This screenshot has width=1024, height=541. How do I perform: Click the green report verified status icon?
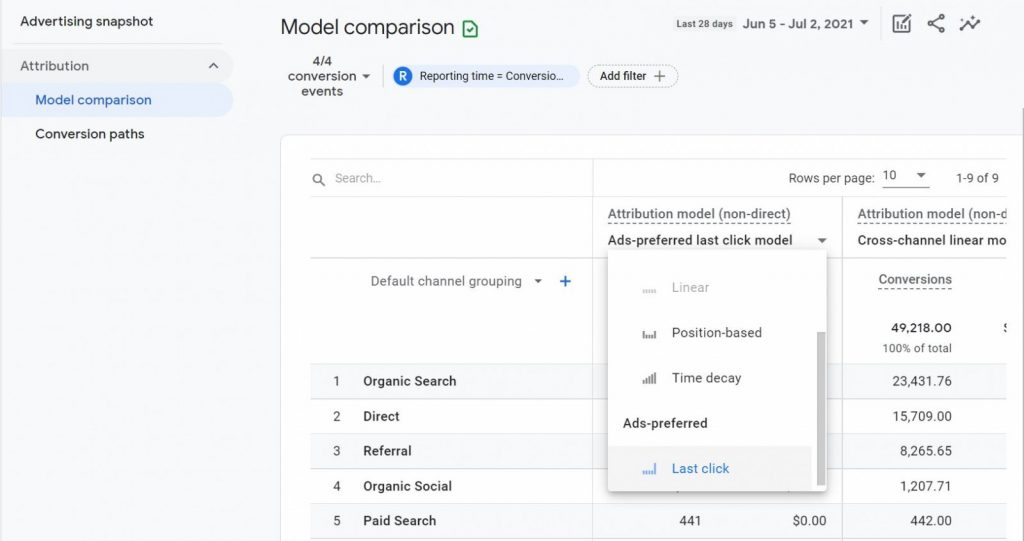tap(470, 29)
